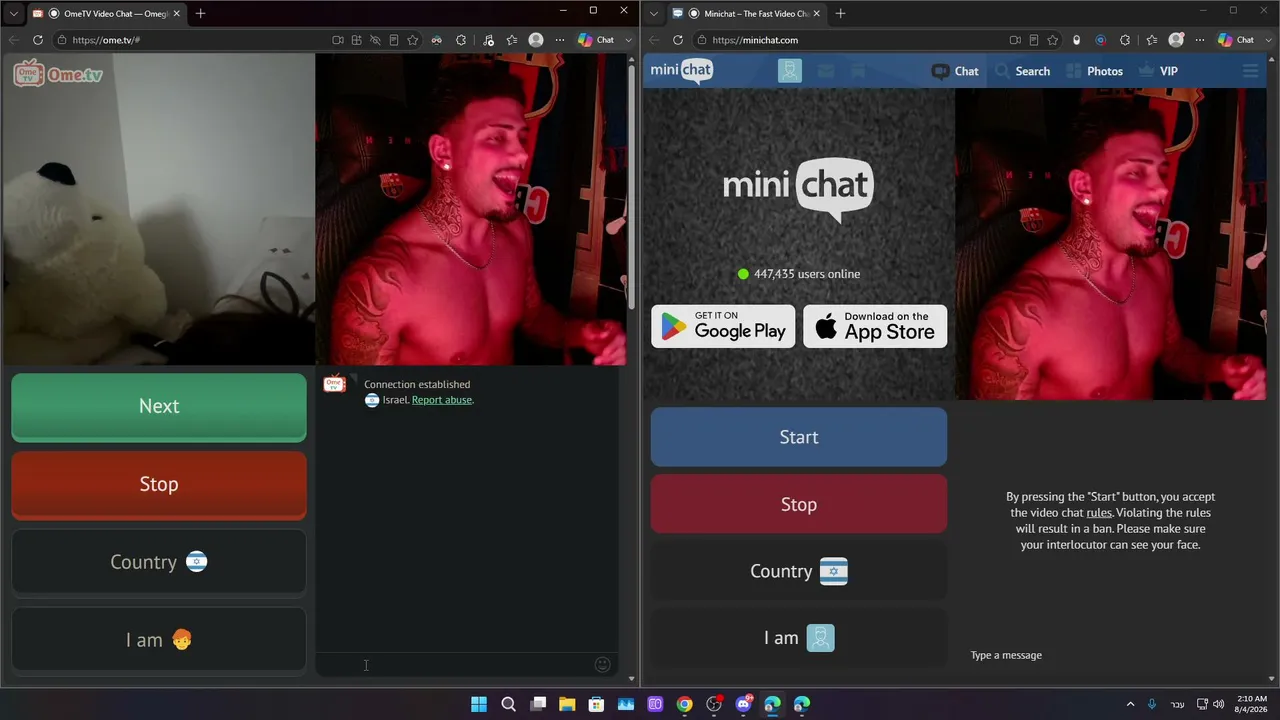Show hidden system tray icons

click(1130, 704)
